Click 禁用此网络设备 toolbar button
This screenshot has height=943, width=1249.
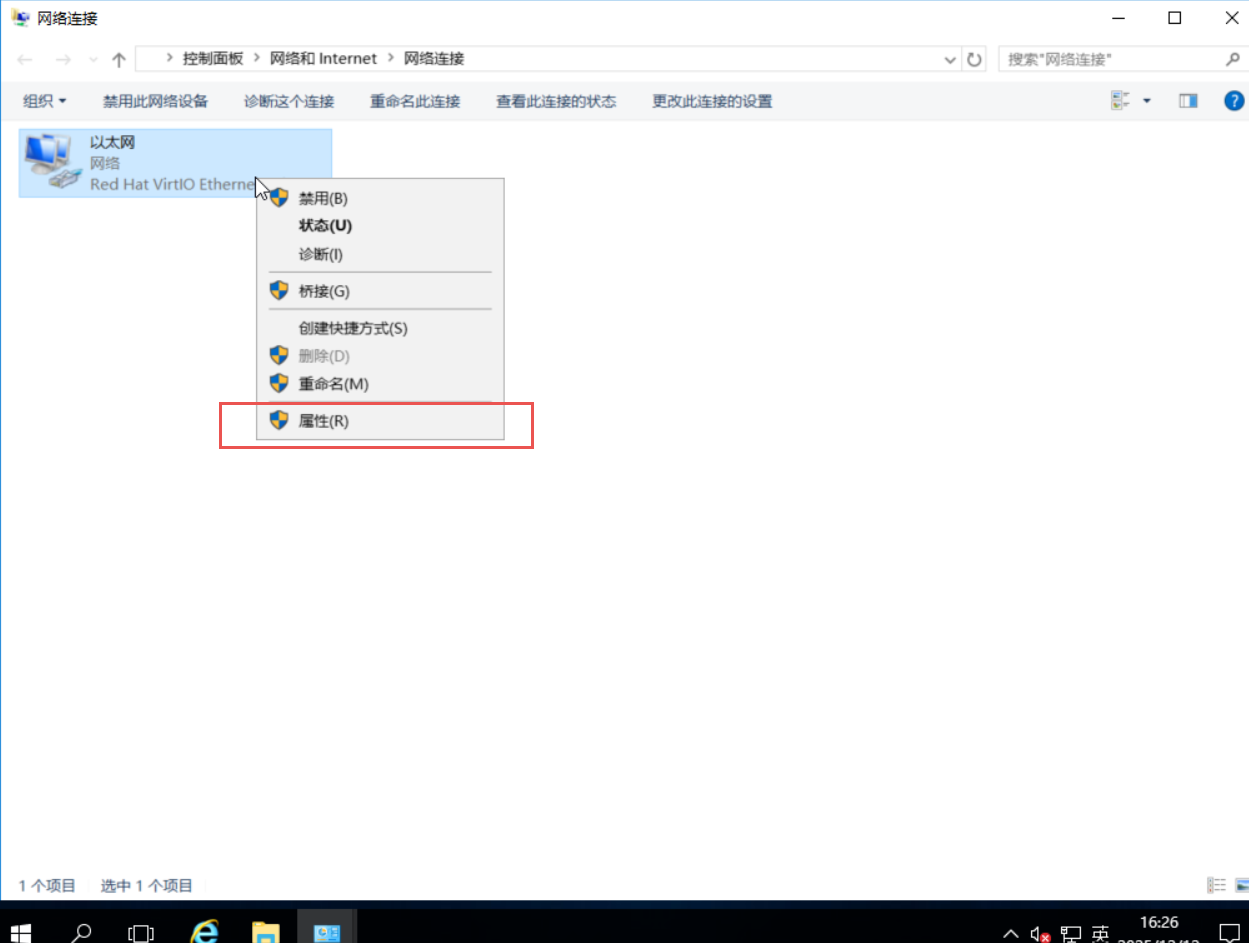(x=155, y=101)
